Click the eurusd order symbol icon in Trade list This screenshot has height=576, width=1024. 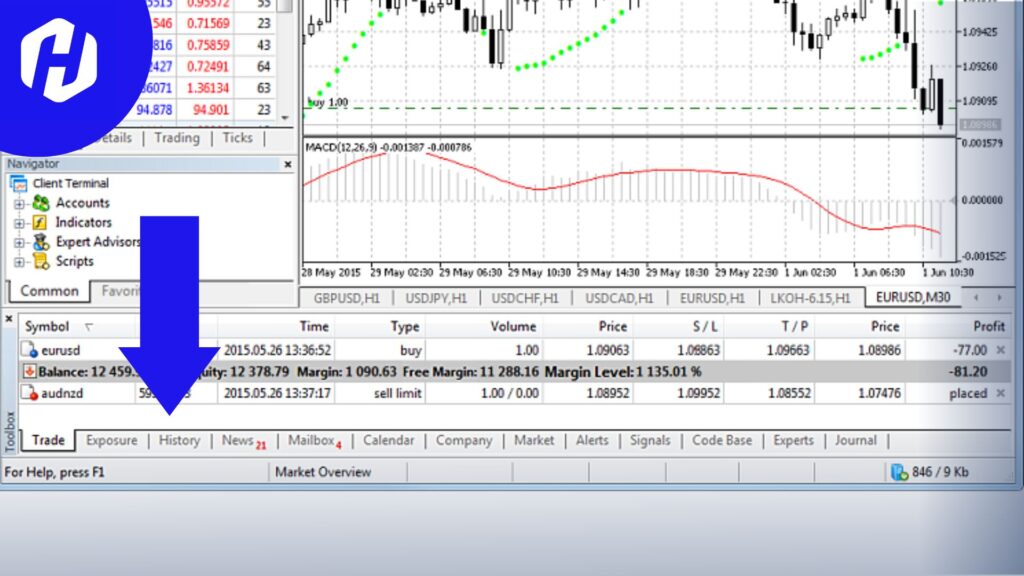[x=29, y=350]
